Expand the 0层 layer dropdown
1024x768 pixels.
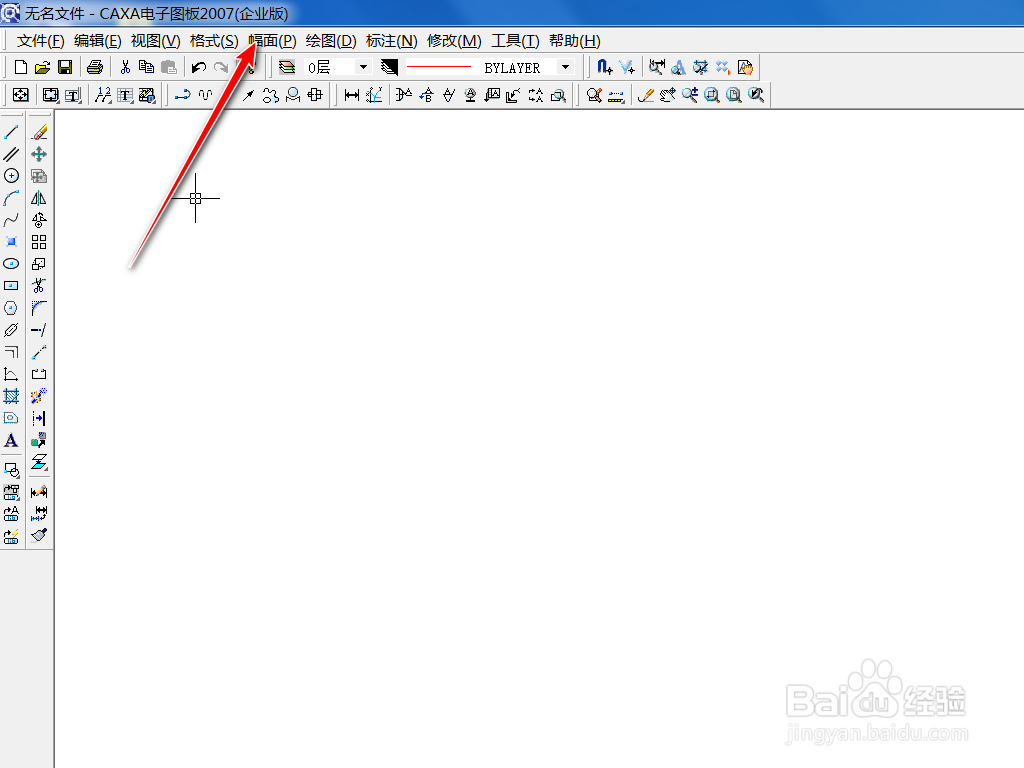pos(363,67)
